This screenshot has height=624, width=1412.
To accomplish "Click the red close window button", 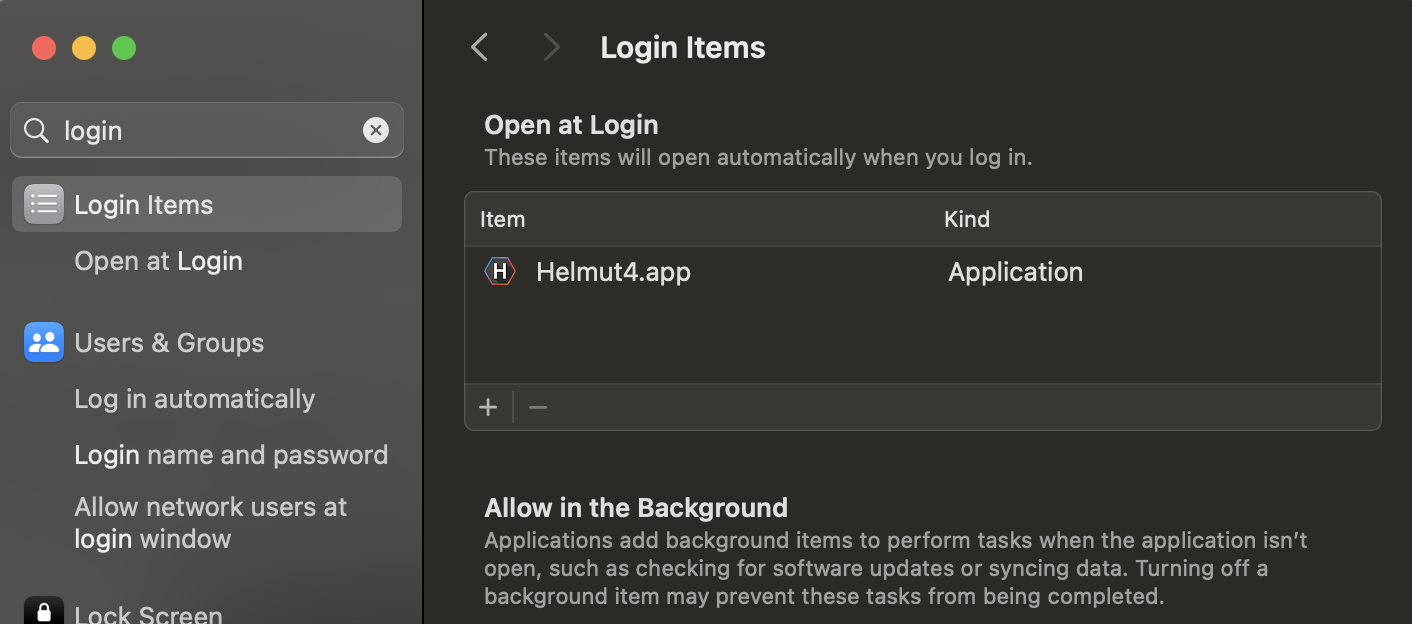I will point(44,48).
